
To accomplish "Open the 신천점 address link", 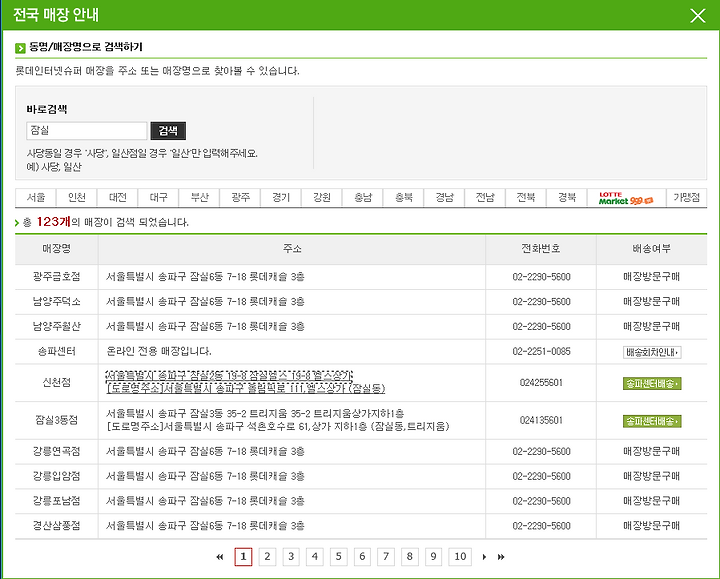I will (246, 382).
